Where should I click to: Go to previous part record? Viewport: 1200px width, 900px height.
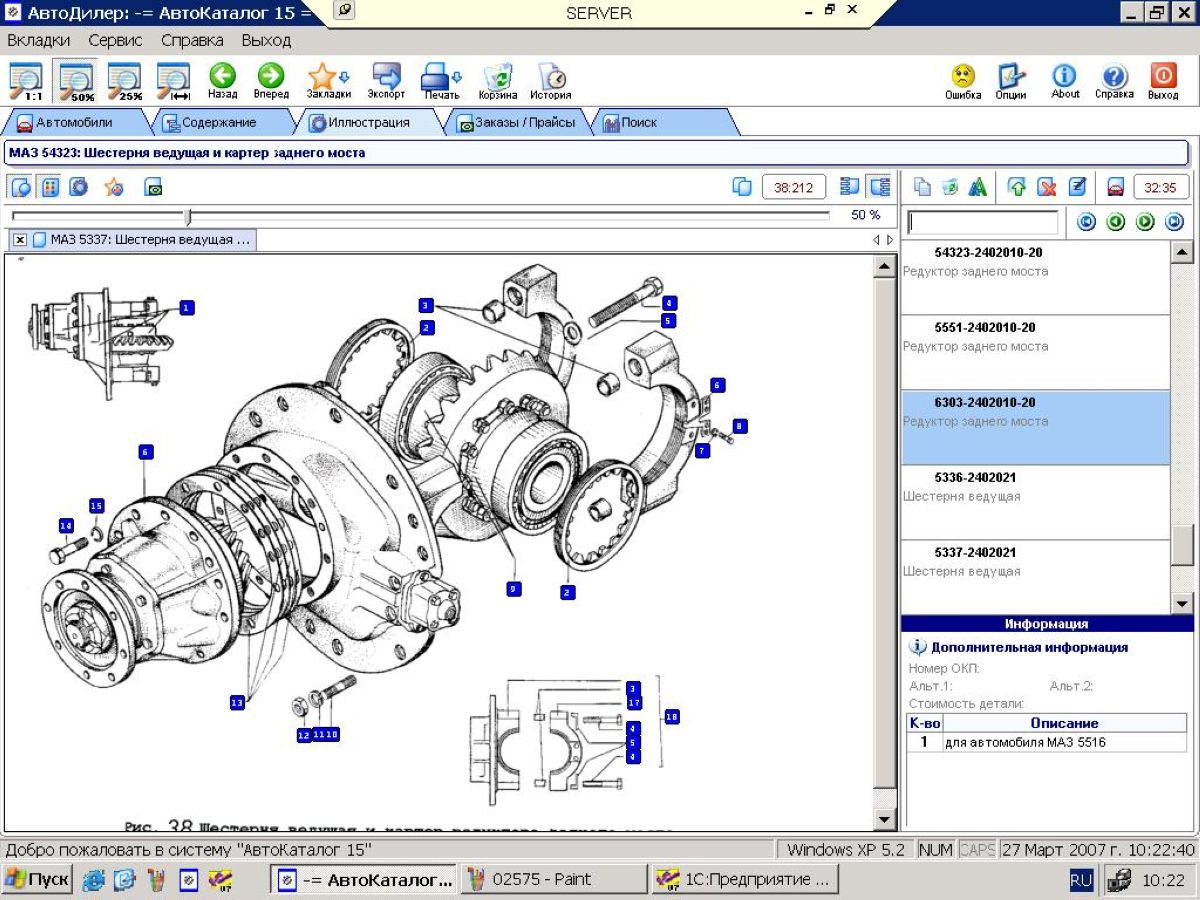1116,222
